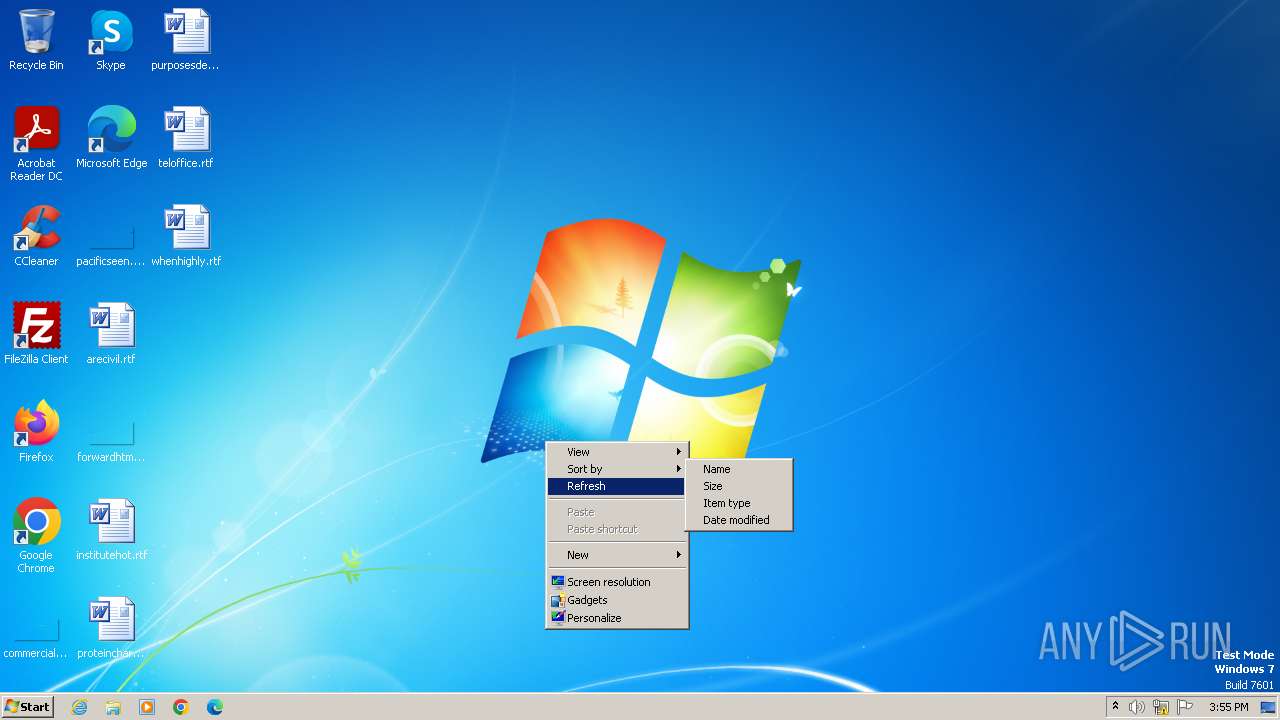Select the institutehot.rtf document icon
This screenshot has height=720, width=1280.
pos(111,530)
